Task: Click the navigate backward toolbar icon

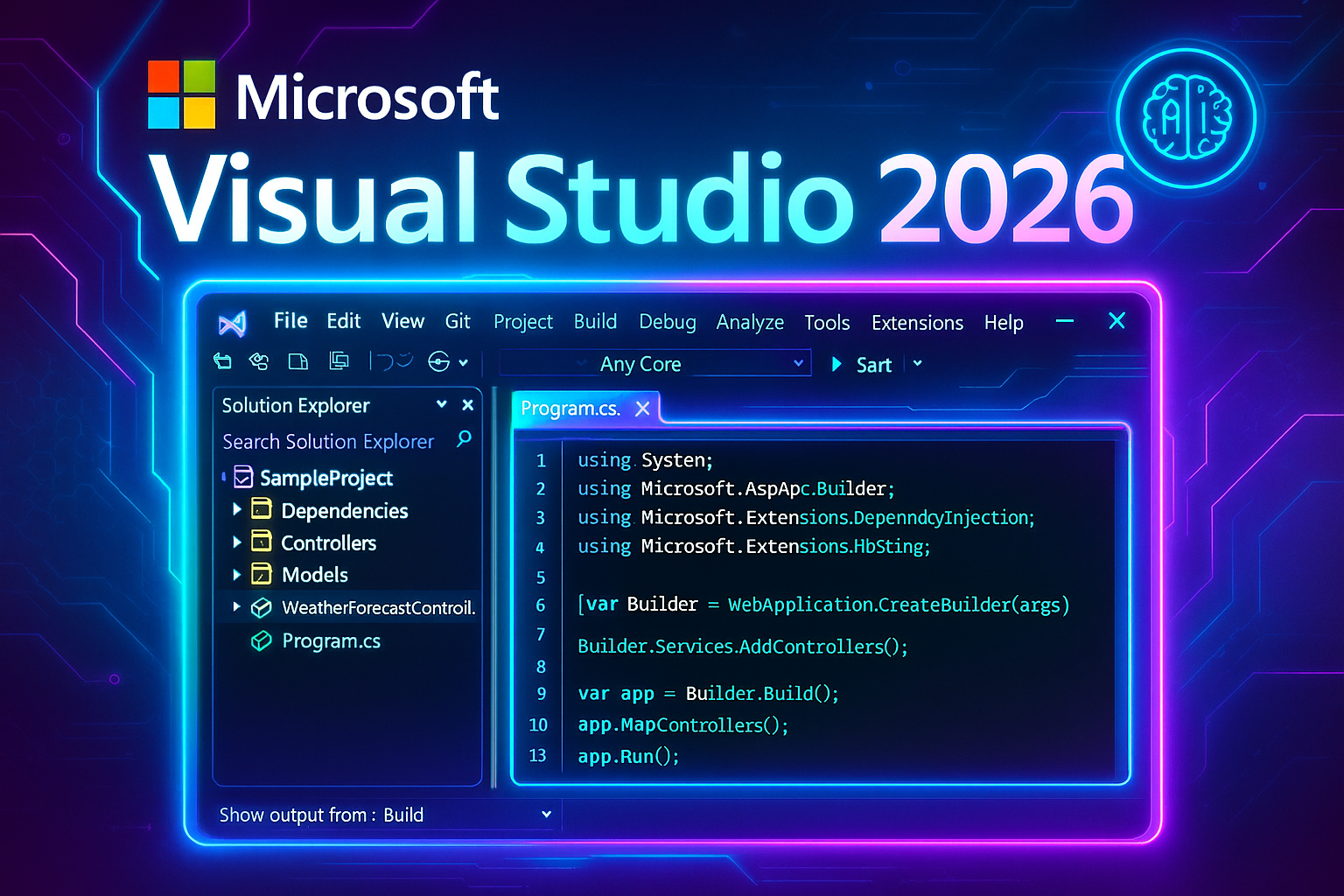Action: (x=223, y=361)
